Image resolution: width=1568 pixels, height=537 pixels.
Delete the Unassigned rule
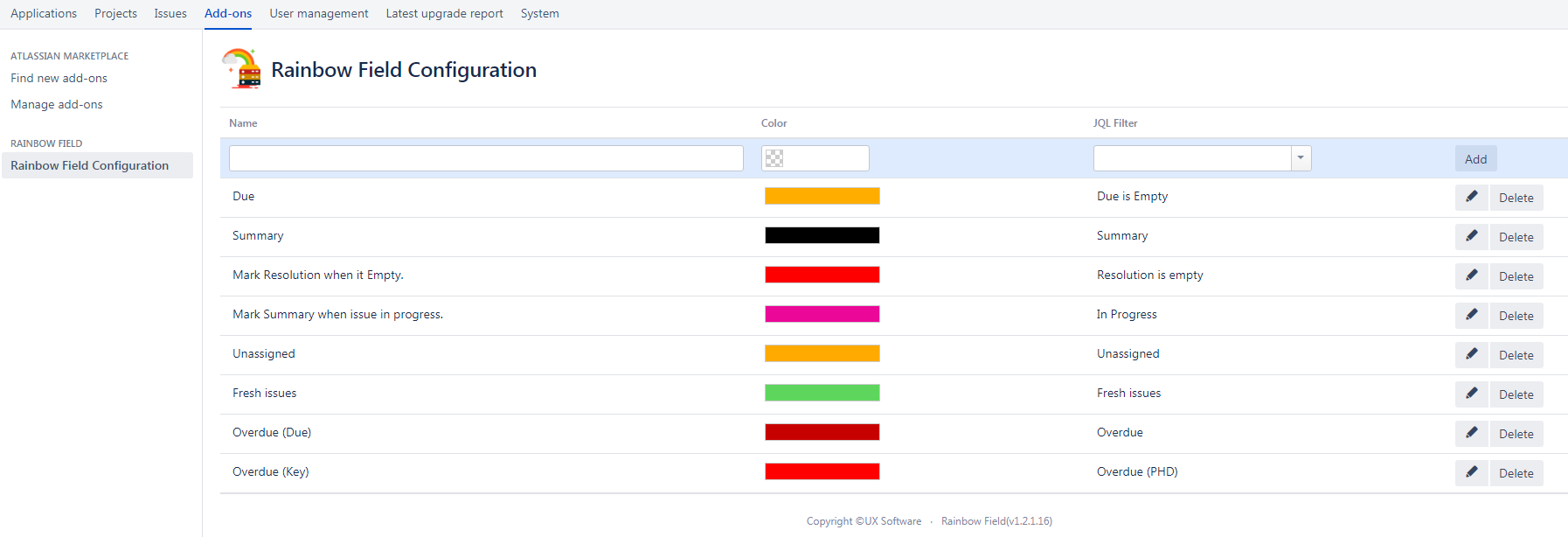click(x=1516, y=355)
